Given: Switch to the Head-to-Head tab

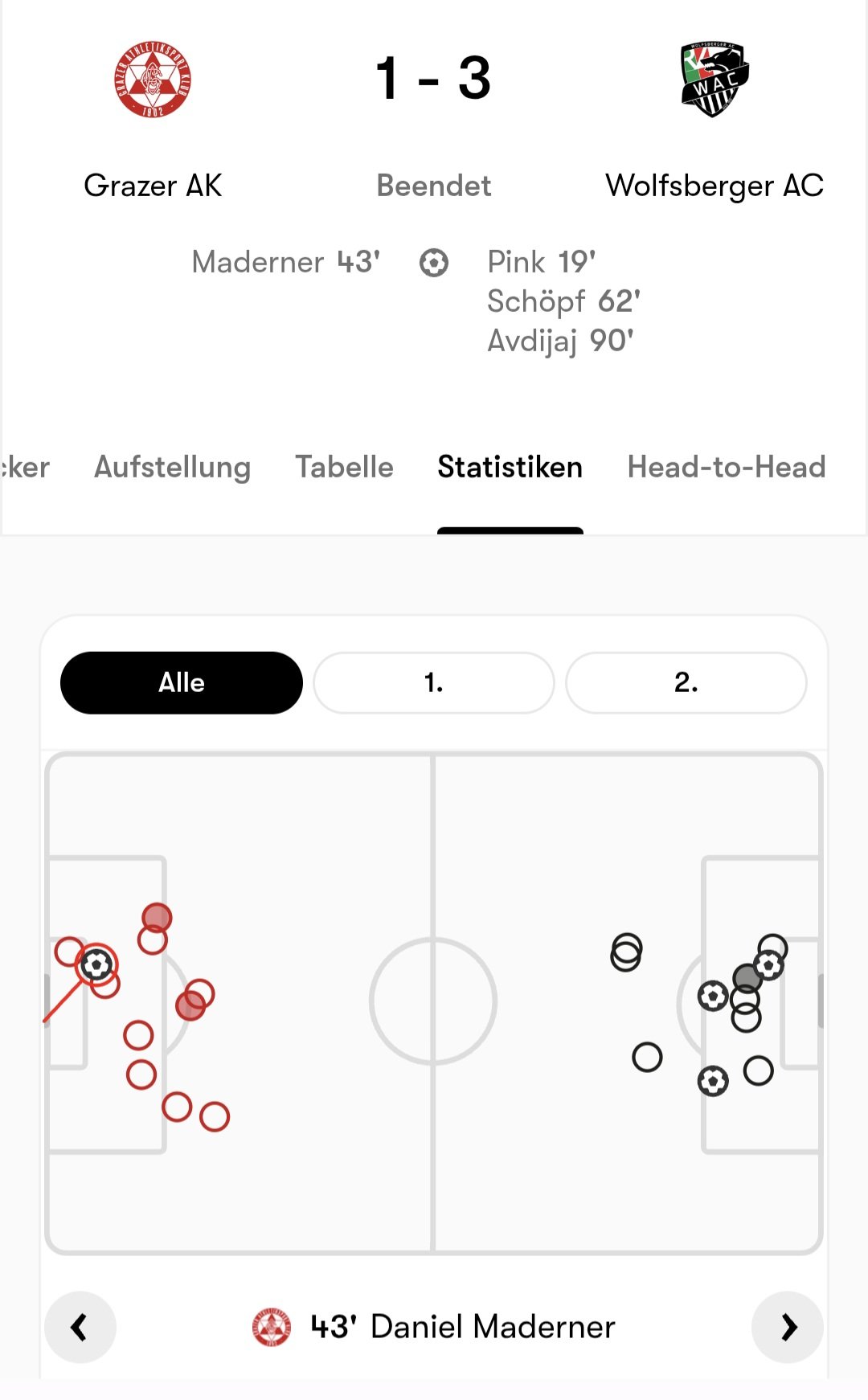Looking at the screenshot, I should pyautogui.click(x=727, y=467).
